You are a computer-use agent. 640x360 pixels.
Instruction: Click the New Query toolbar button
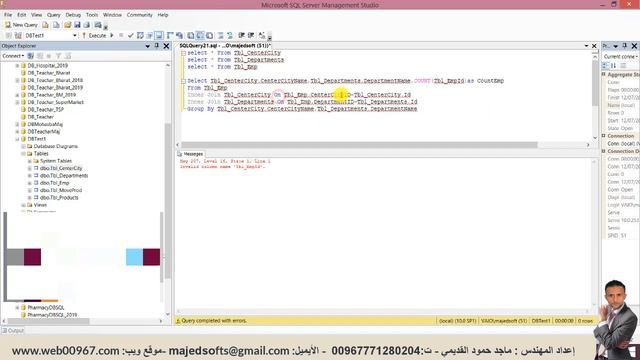21,25
